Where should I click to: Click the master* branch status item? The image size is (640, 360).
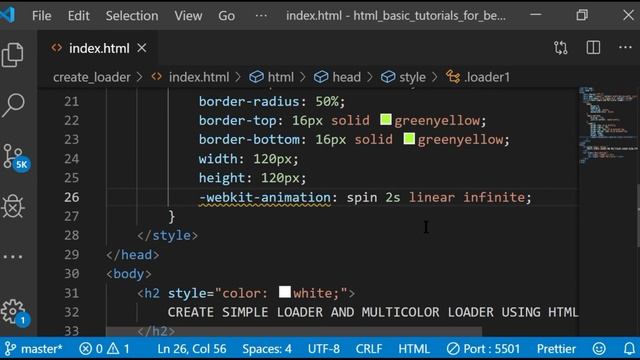[34, 349]
